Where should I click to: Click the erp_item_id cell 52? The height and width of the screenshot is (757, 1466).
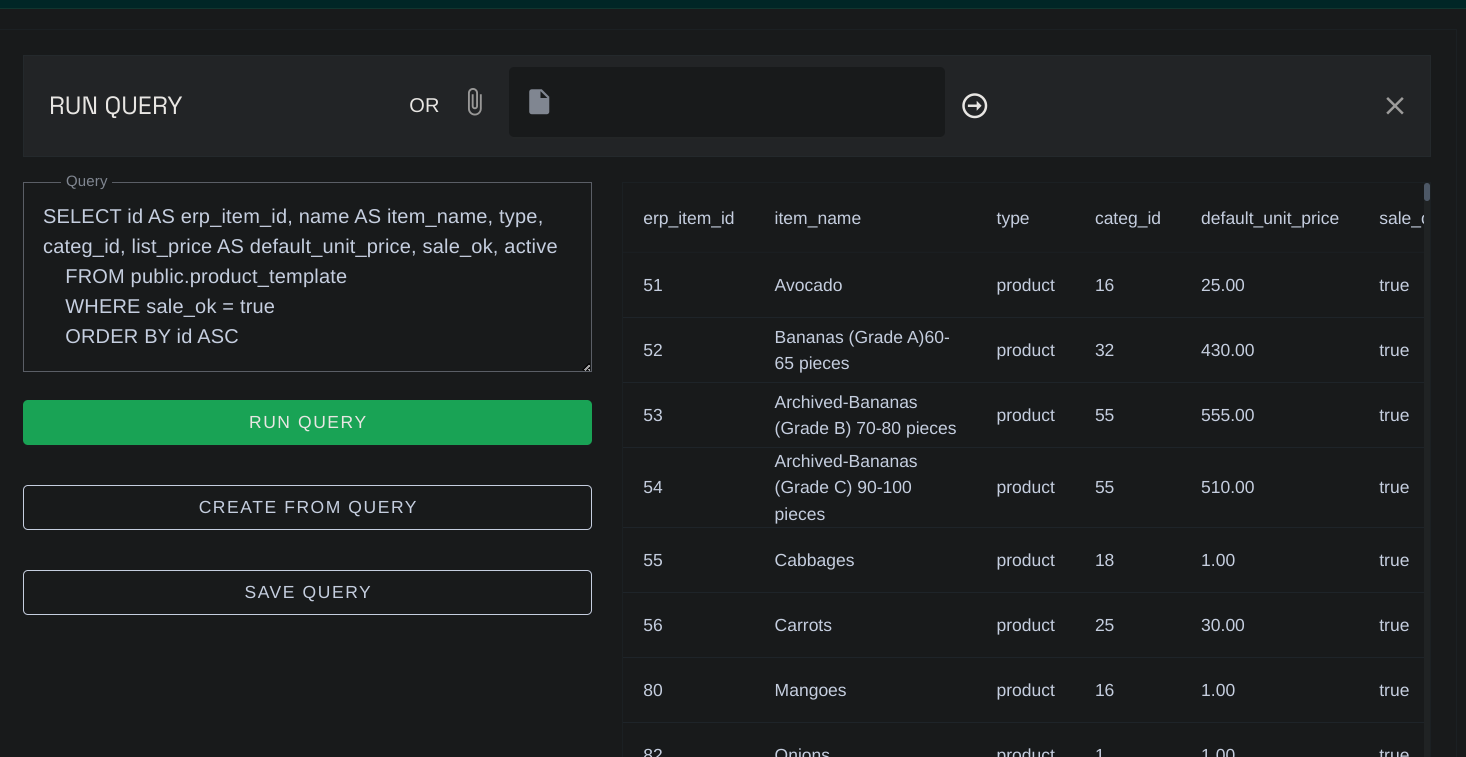653,350
